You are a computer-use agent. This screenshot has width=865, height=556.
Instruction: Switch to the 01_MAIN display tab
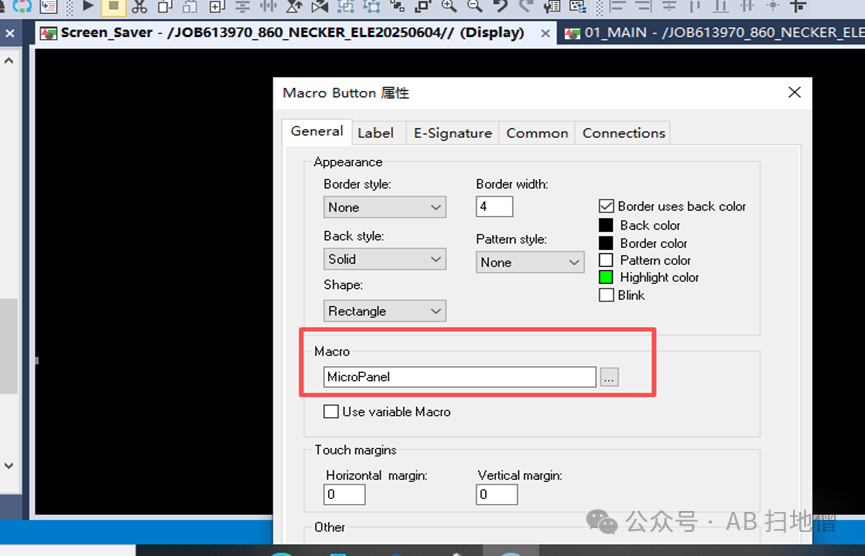click(712, 33)
